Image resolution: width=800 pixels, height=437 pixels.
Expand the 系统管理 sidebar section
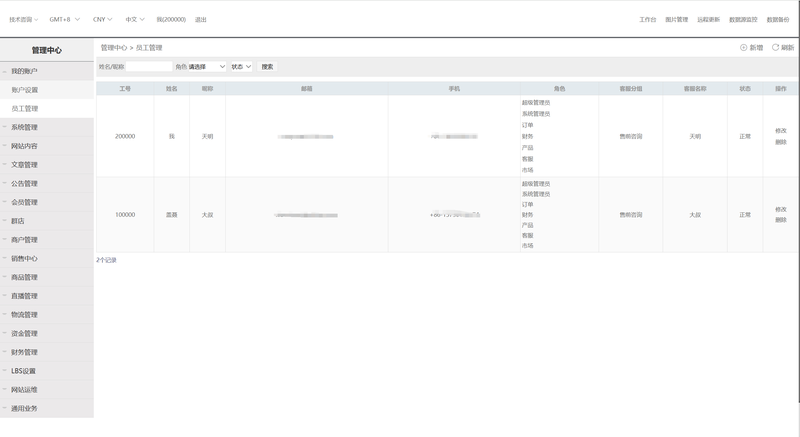(x=47, y=127)
